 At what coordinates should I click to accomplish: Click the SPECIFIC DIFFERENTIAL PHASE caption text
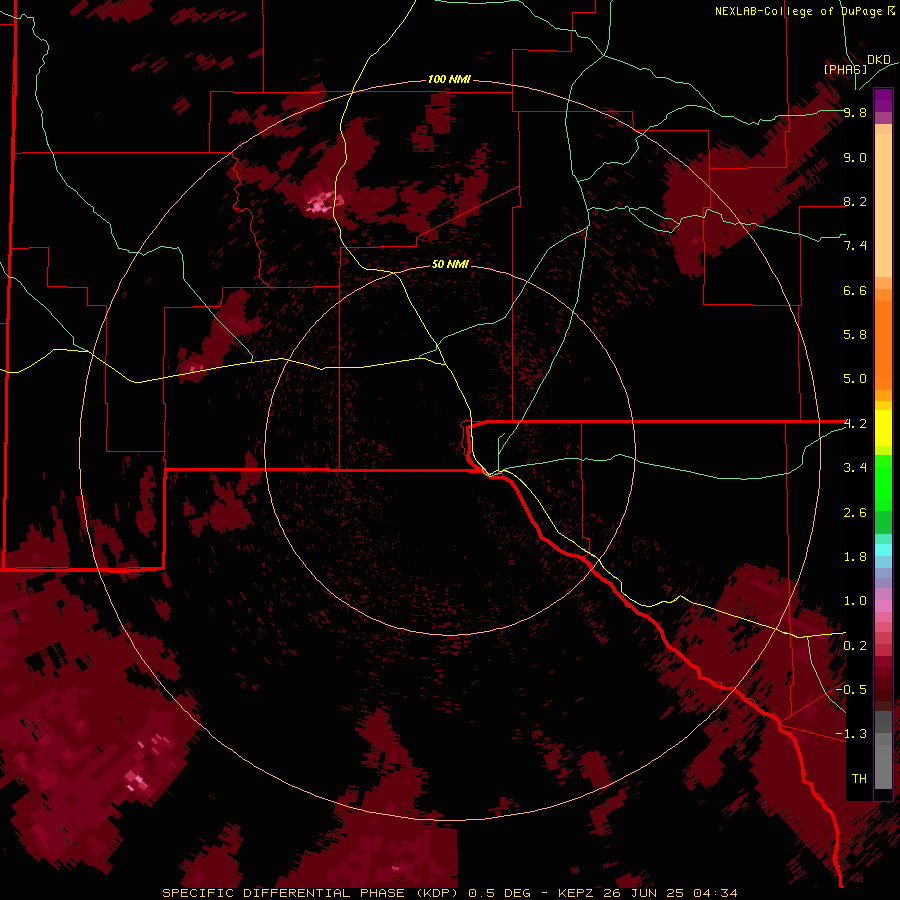coord(283,893)
